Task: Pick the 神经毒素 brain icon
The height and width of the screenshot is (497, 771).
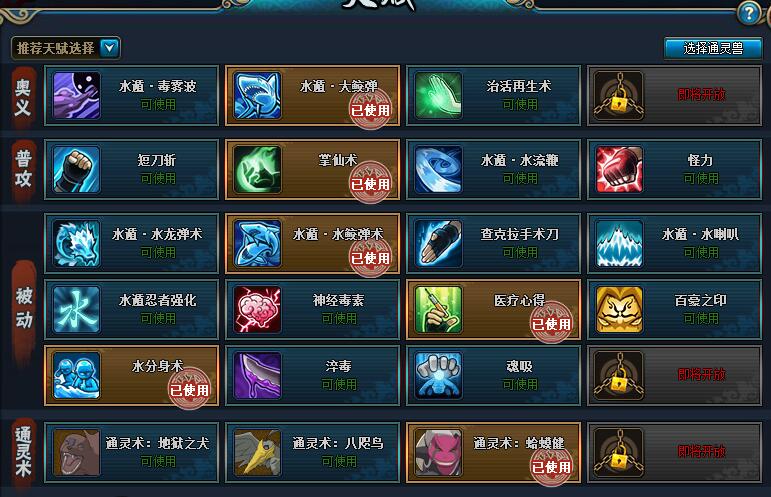Action: click(258, 310)
